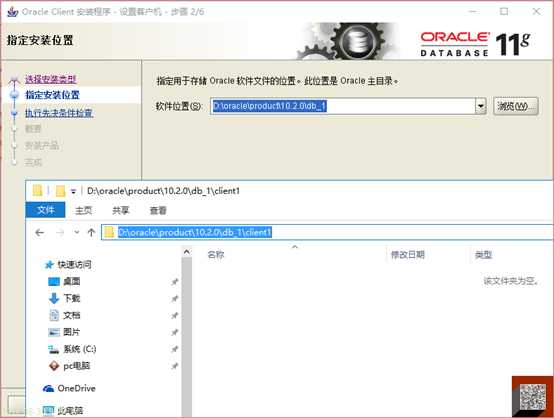Click the folder icon in address bar
554x418 pixels.
click(x=109, y=232)
